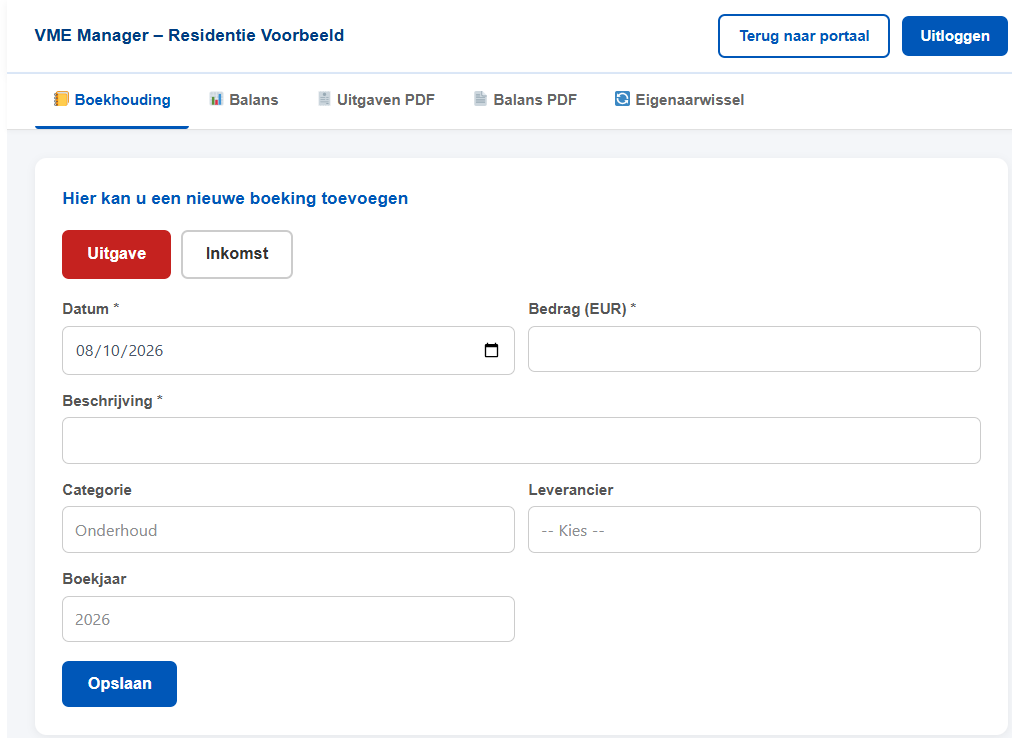Image resolution: width=1012 pixels, height=738 pixels.
Task: Click the Uitloggen button
Action: 955,36
